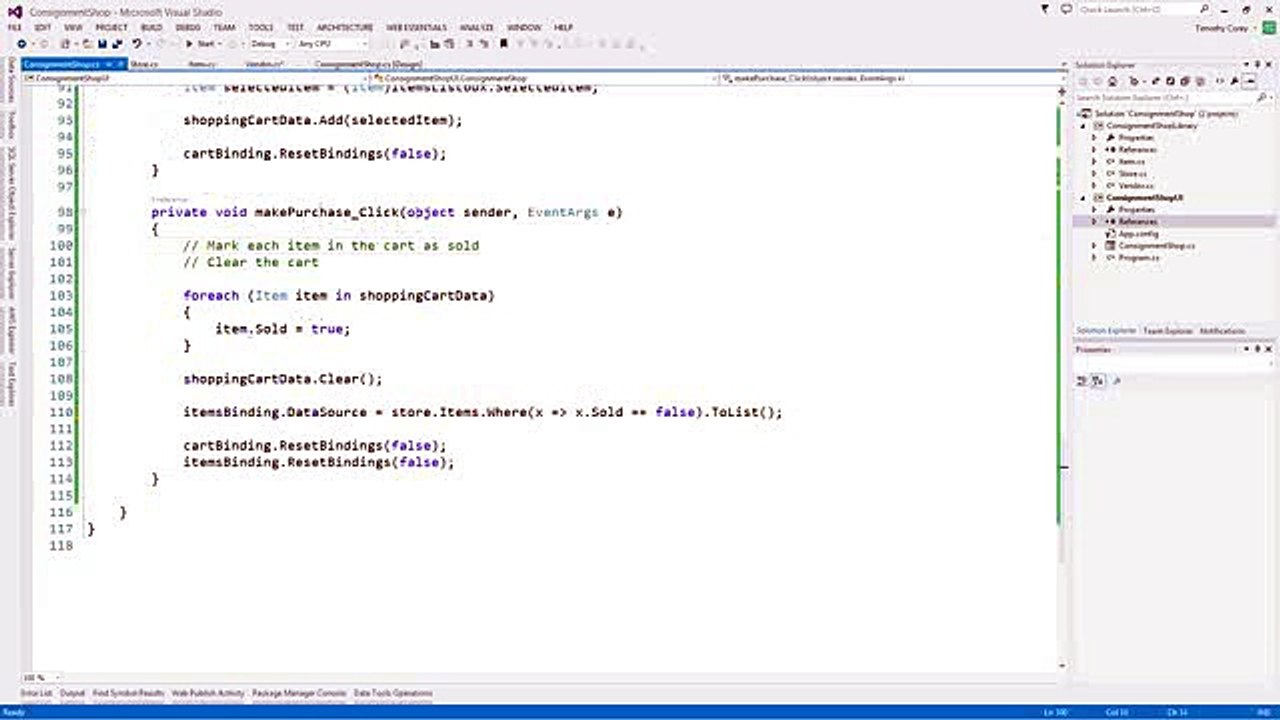Open the makePurchase_Click member dropdown
Screen dimensions: 1280x720
[888, 78]
